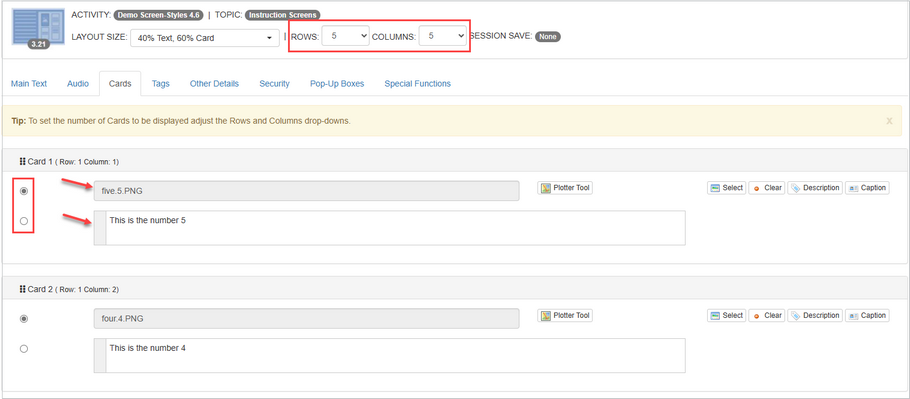Image resolution: width=910 pixels, height=399 pixels.
Task: Click Clear button for Card 1
Action: click(x=767, y=188)
